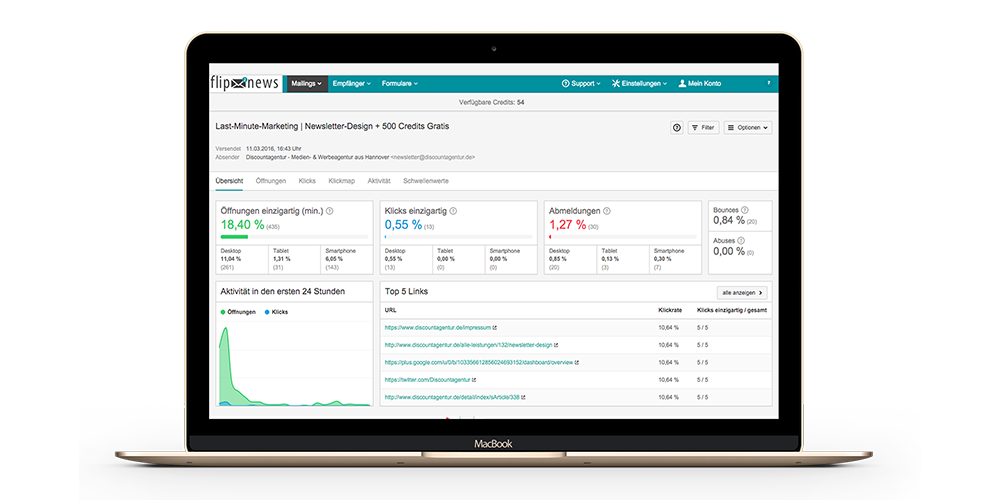Open the detail/index/sArticle/338 link
The width and height of the screenshot is (1000, 500).
[x=452, y=397]
